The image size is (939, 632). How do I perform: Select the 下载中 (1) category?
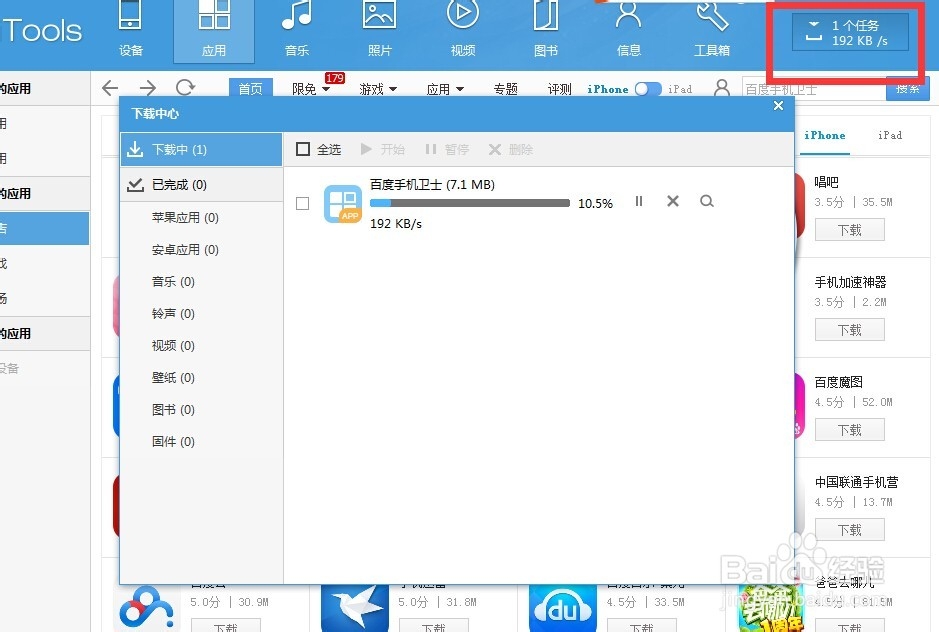pos(201,149)
